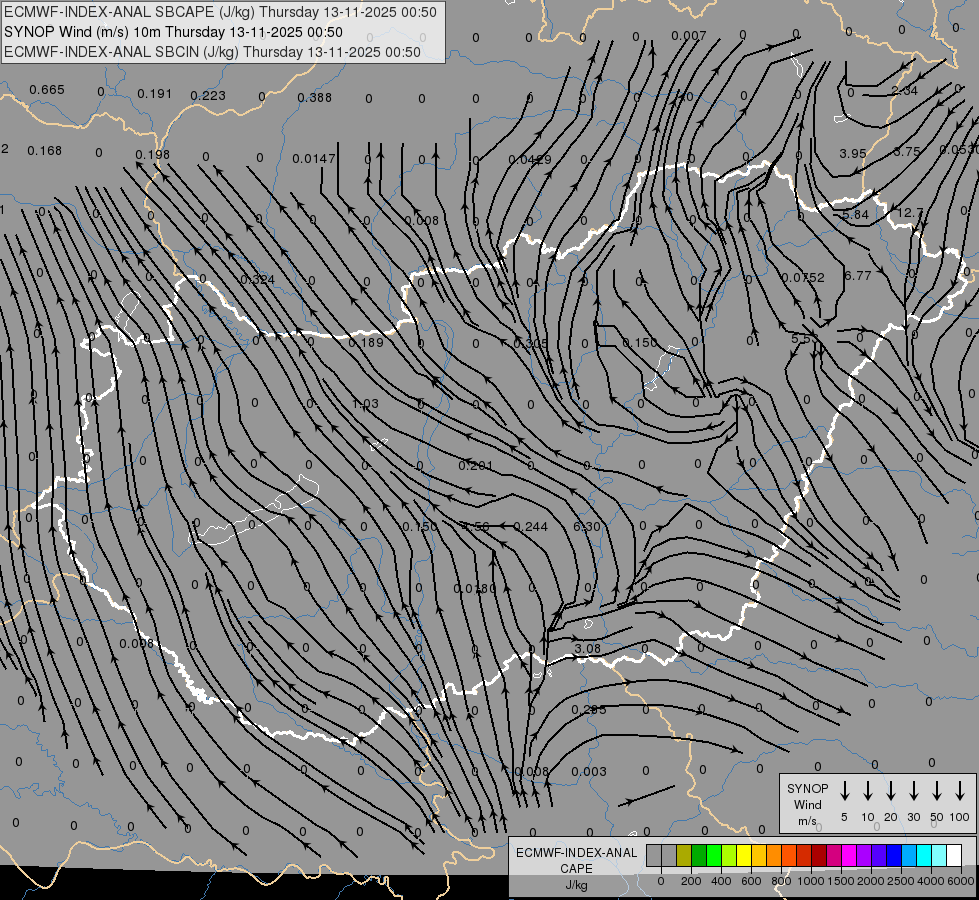Click the 'SYNOP Wind m/s' legend label
The width and height of the screenshot is (979, 900).
[x=807, y=804]
